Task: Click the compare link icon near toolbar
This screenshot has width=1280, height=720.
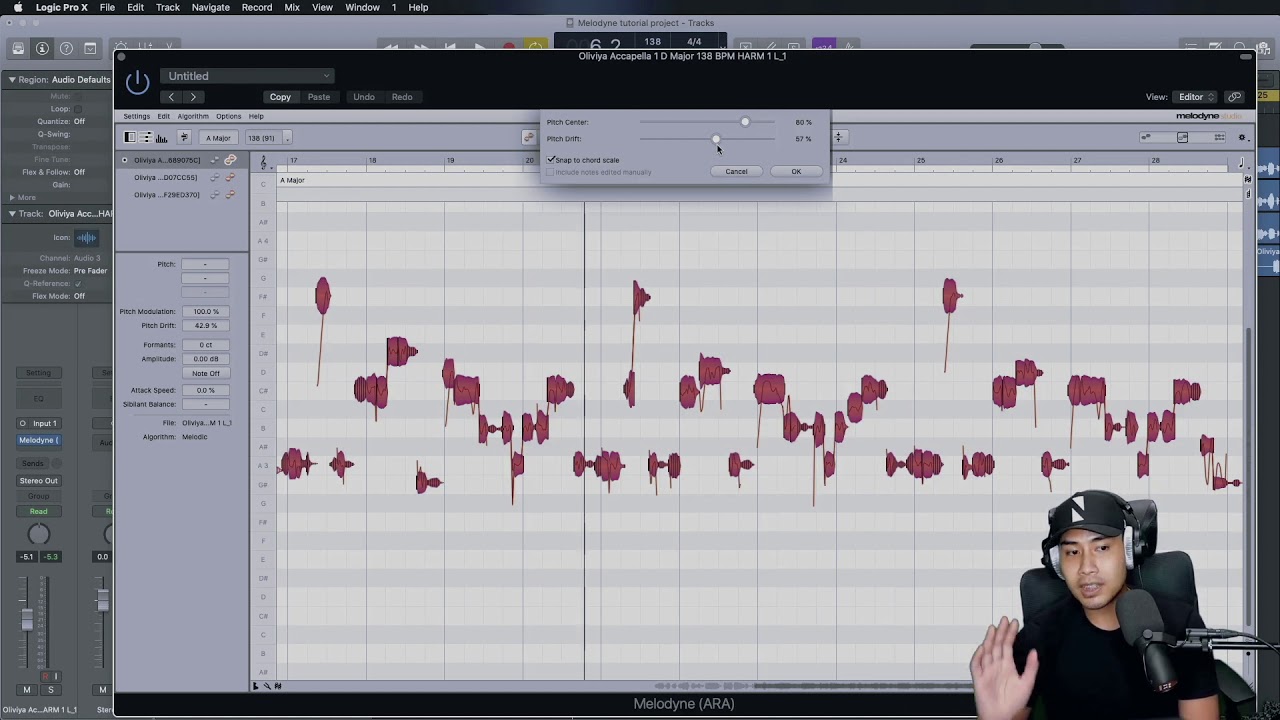Action: point(529,137)
